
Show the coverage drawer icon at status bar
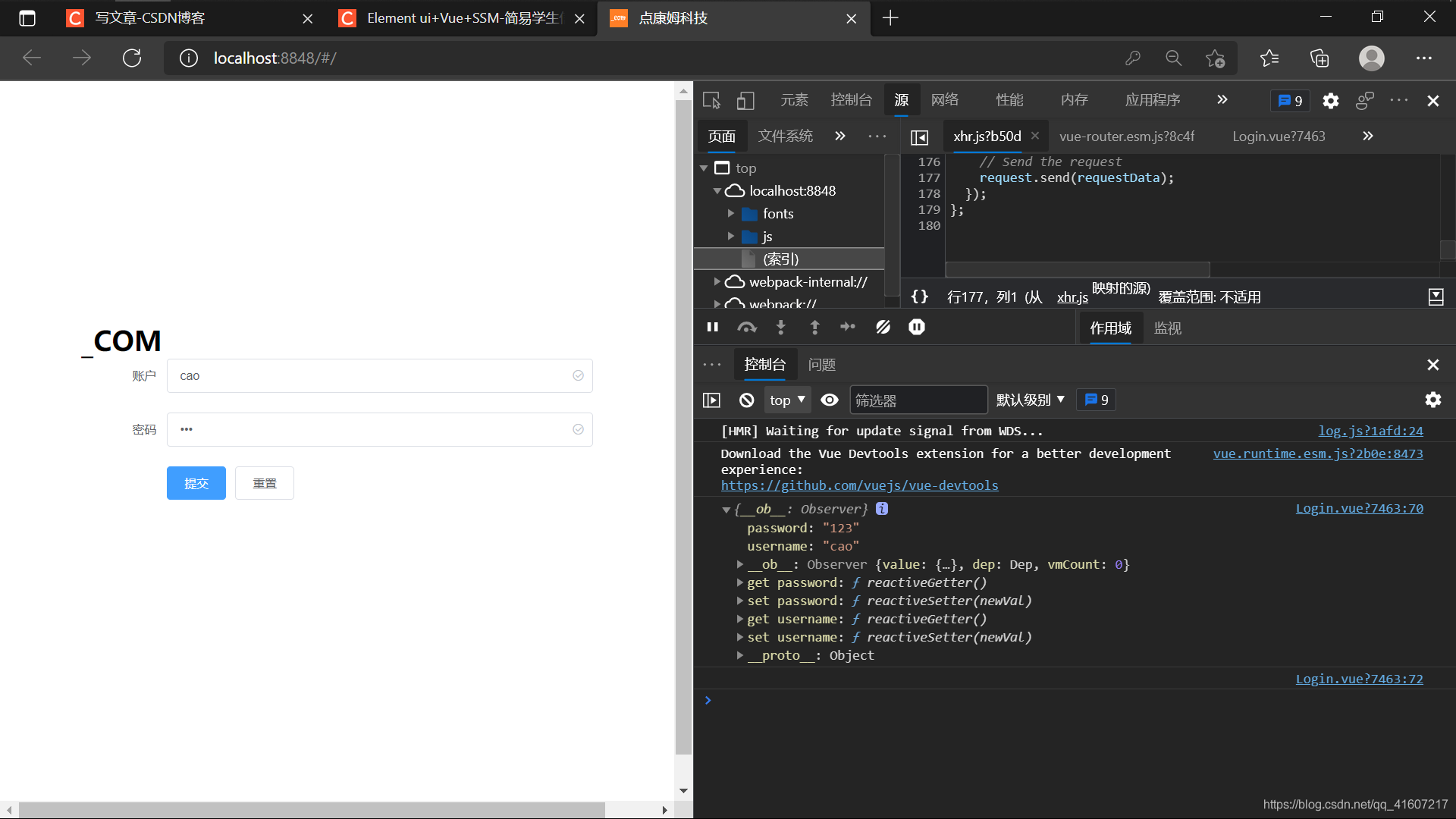pyautogui.click(x=1436, y=297)
